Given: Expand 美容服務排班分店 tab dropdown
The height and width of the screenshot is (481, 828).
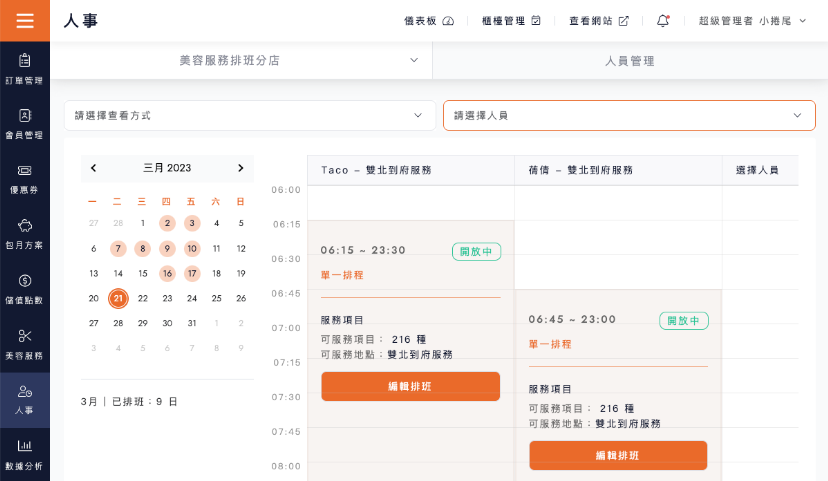Looking at the screenshot, I should 241,60.
